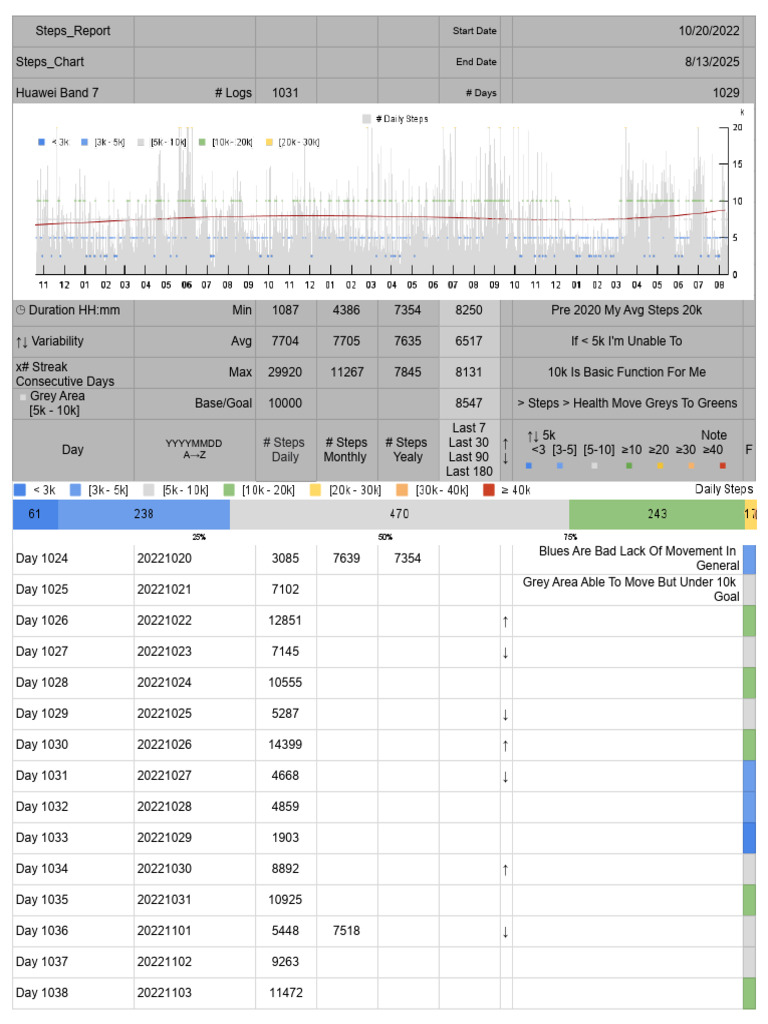Screen dimensions: 768x1024
Task: Select monthly value 7518 in Day 1036 row
Action: [347, 931]
